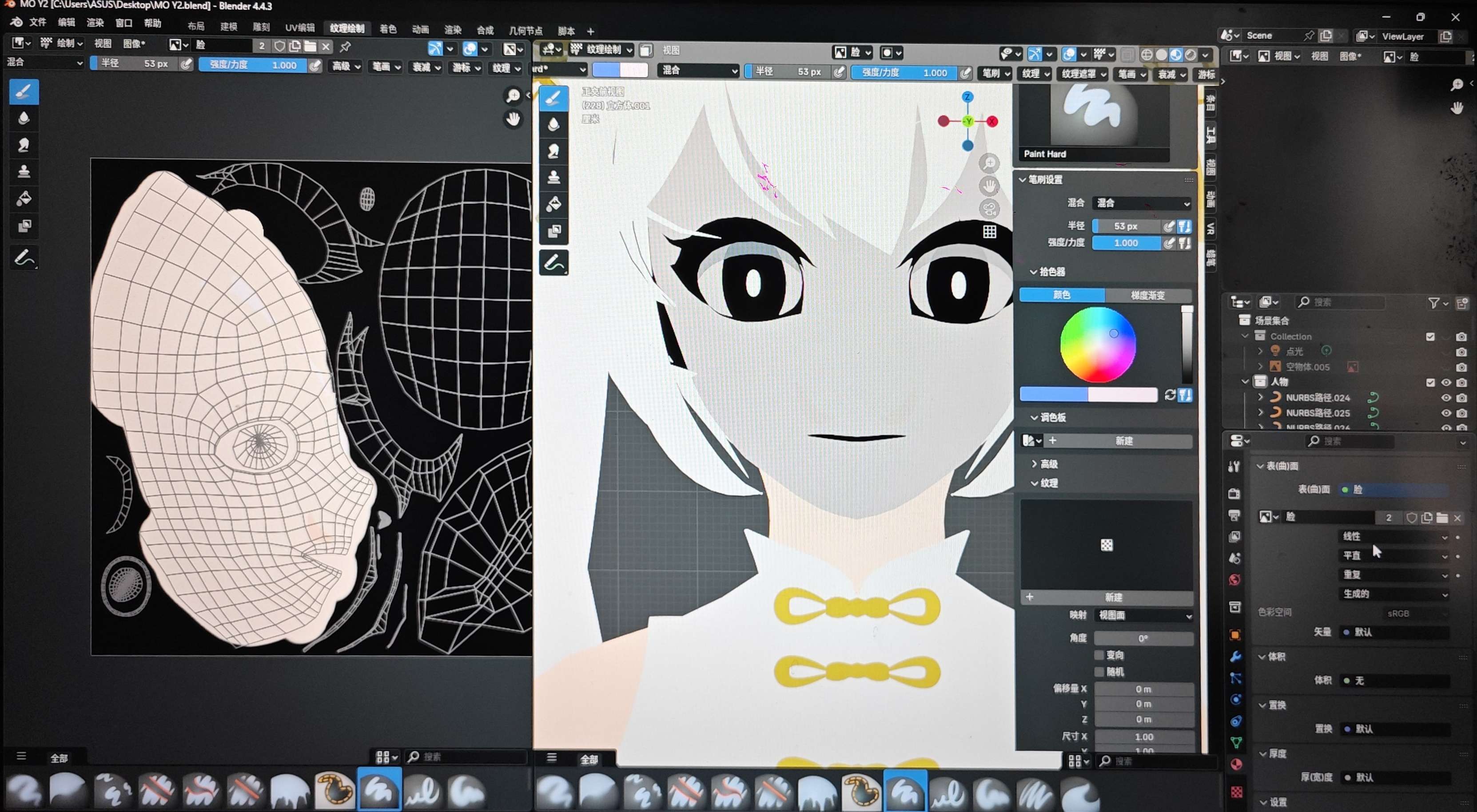Select the Clone stamp tool in the 3D viewport toolbar

[553, 178]
